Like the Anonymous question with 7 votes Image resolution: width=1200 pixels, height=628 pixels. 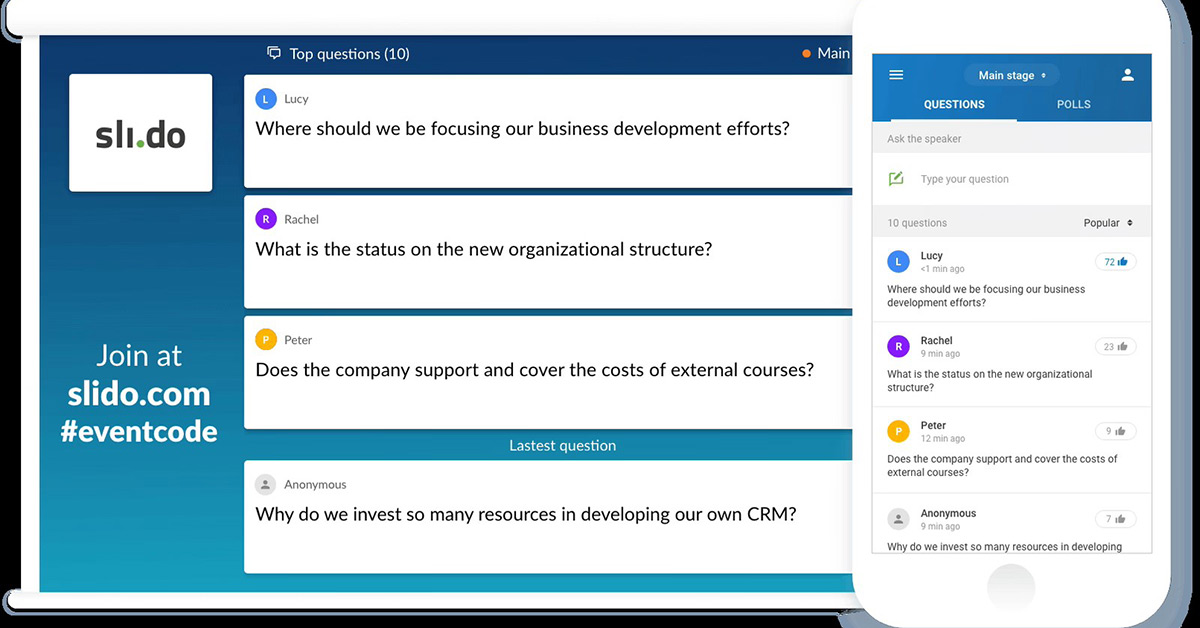[x=1115, y=519]
